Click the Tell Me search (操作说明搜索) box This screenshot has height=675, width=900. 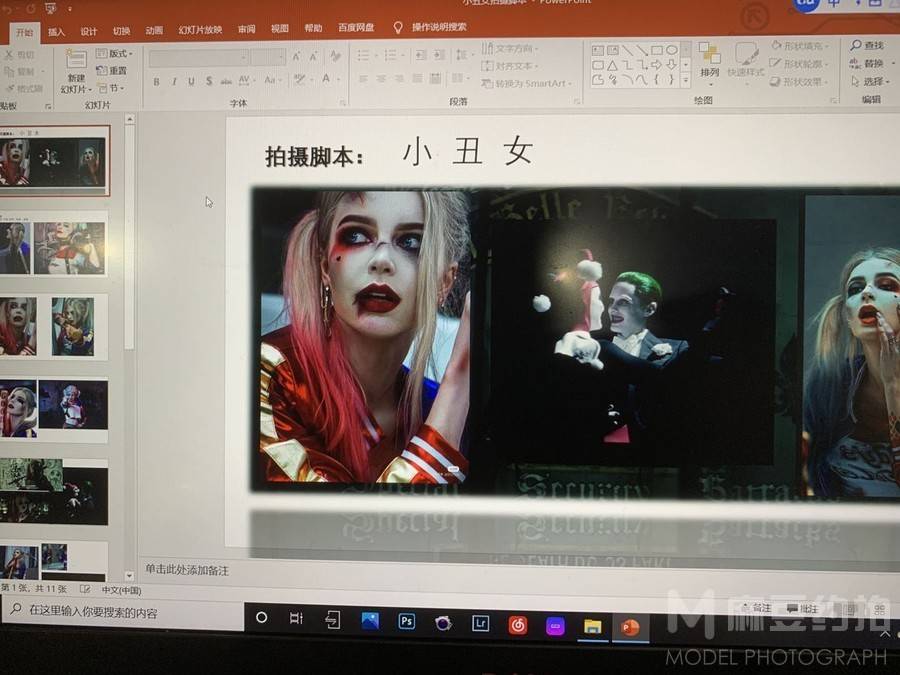(439, 27)
